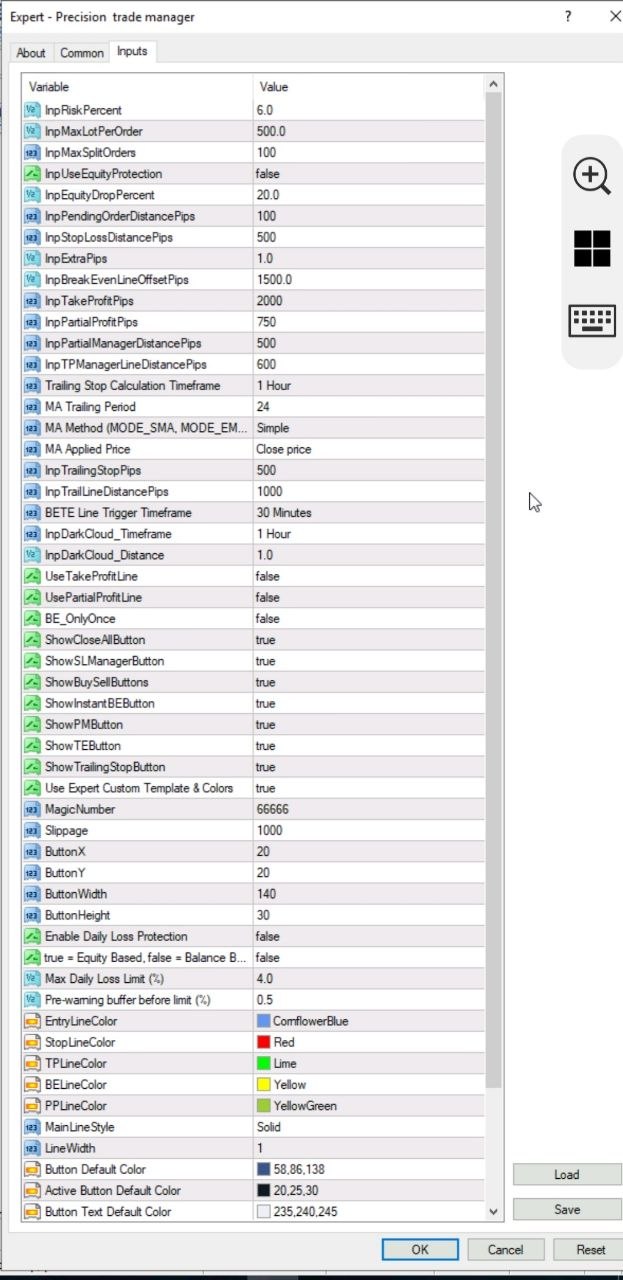Click the help question mark in title bar
This screenshot has height=1280, width=623.
pos(568,16)
